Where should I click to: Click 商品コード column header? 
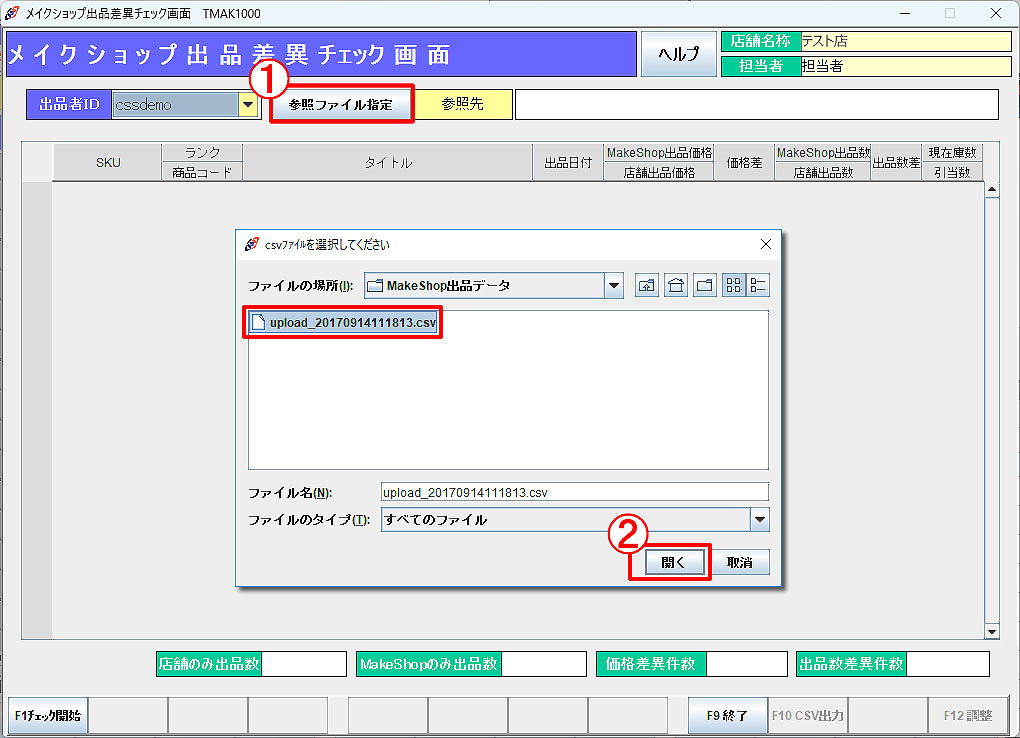[x=202, y=172]
